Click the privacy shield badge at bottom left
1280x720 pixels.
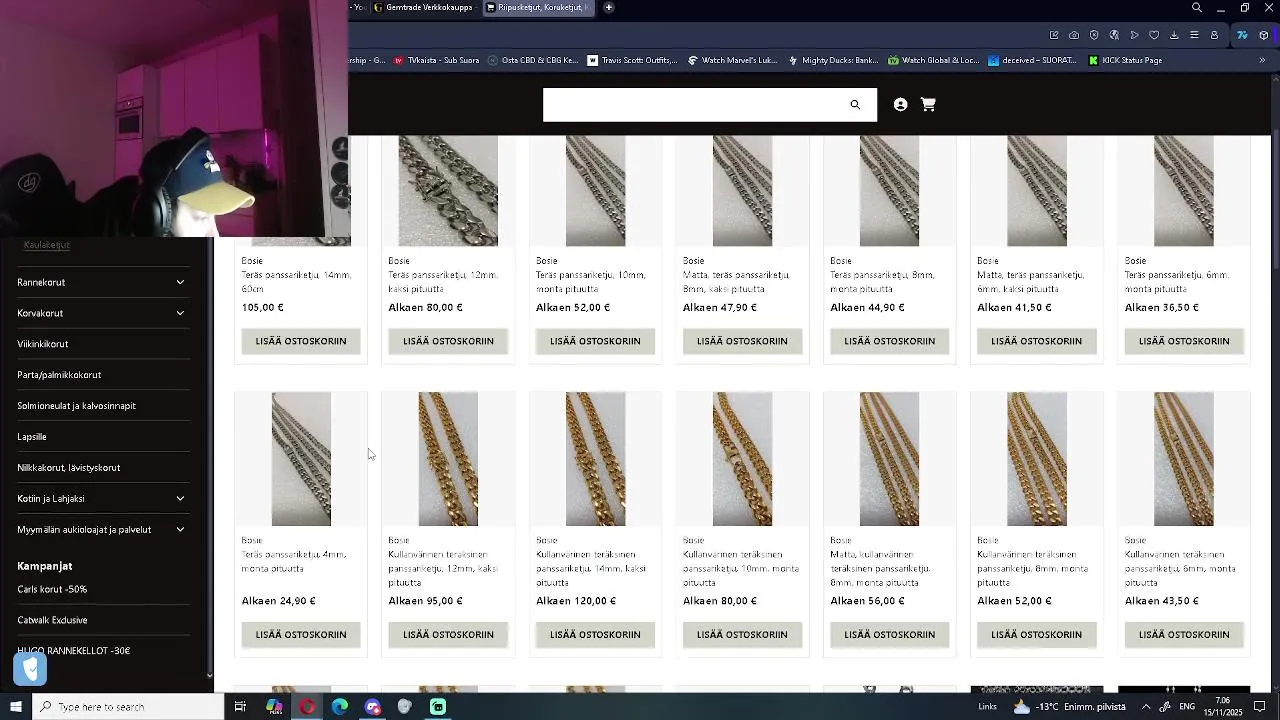click(x=30, y=668)
